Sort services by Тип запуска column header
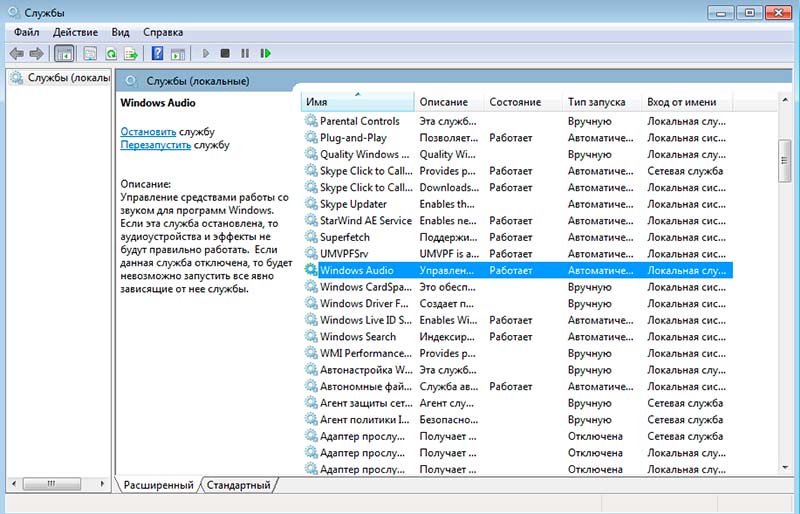This screenshot has height=514, width=800. [x=597, y=102]
